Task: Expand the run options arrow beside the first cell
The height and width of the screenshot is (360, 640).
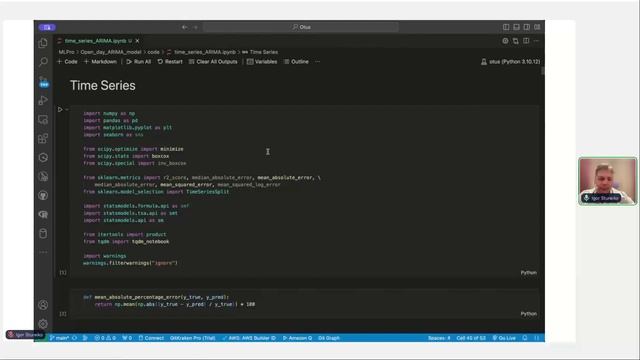Action: tap(67, 109)
